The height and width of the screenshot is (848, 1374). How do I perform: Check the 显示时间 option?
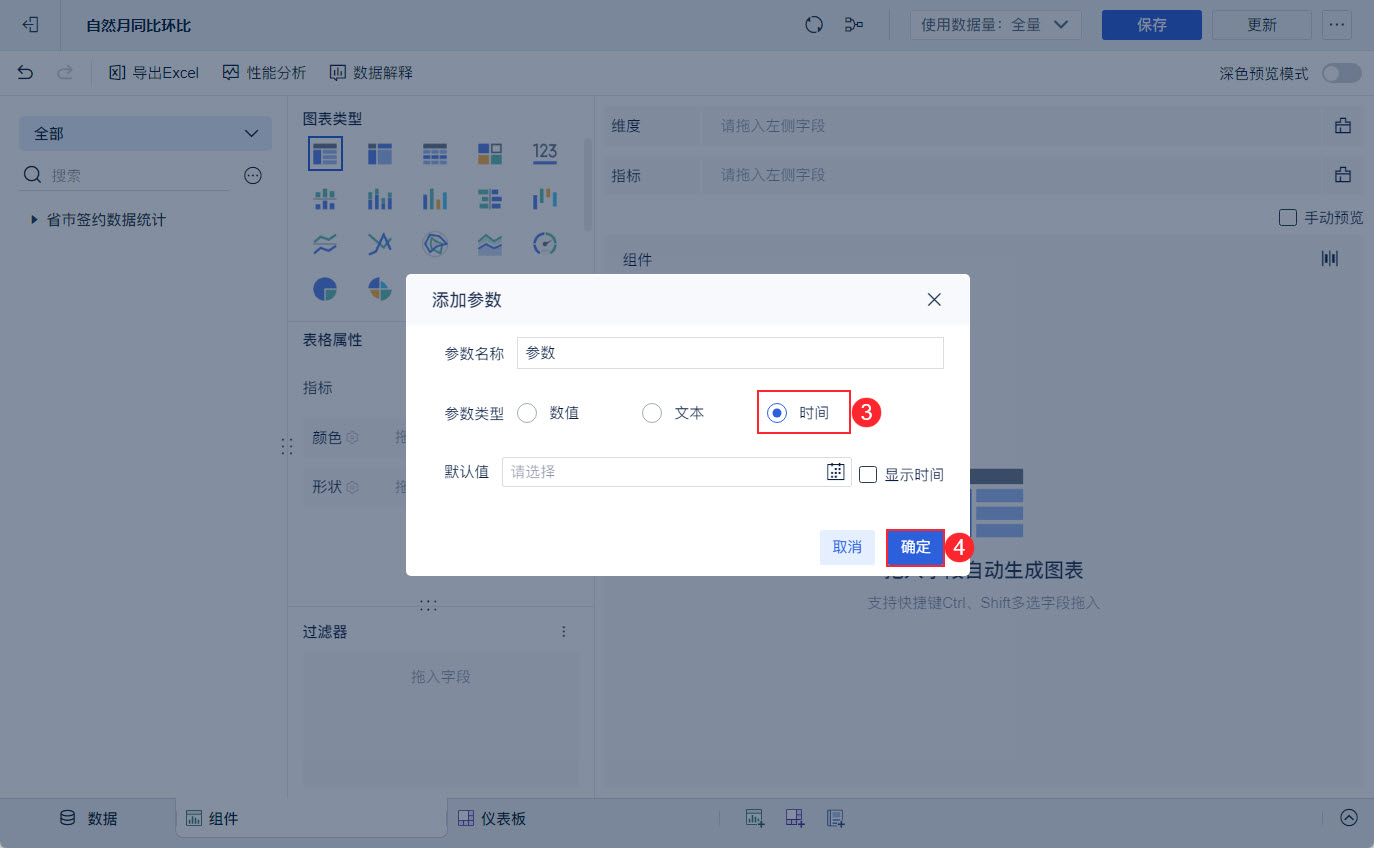pos(868,474)
